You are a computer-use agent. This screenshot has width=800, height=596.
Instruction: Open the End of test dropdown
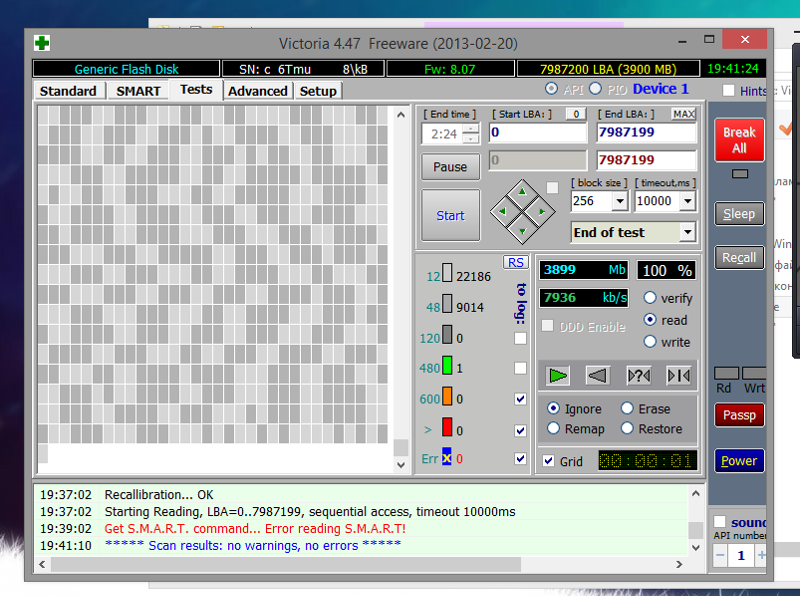tap(686, 232)
